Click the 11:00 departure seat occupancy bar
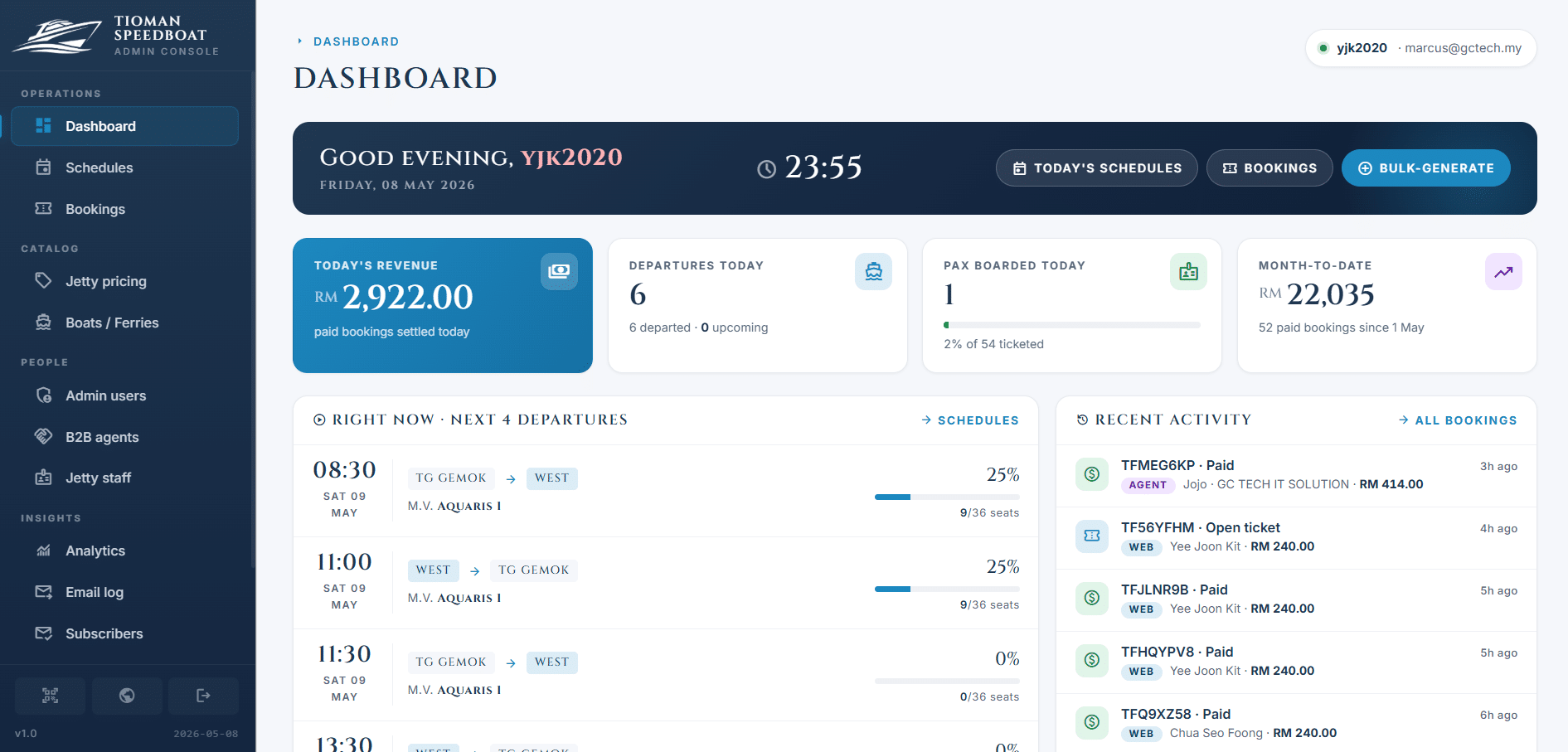The width and height of the screenshot is (1568, 752). 947,589
